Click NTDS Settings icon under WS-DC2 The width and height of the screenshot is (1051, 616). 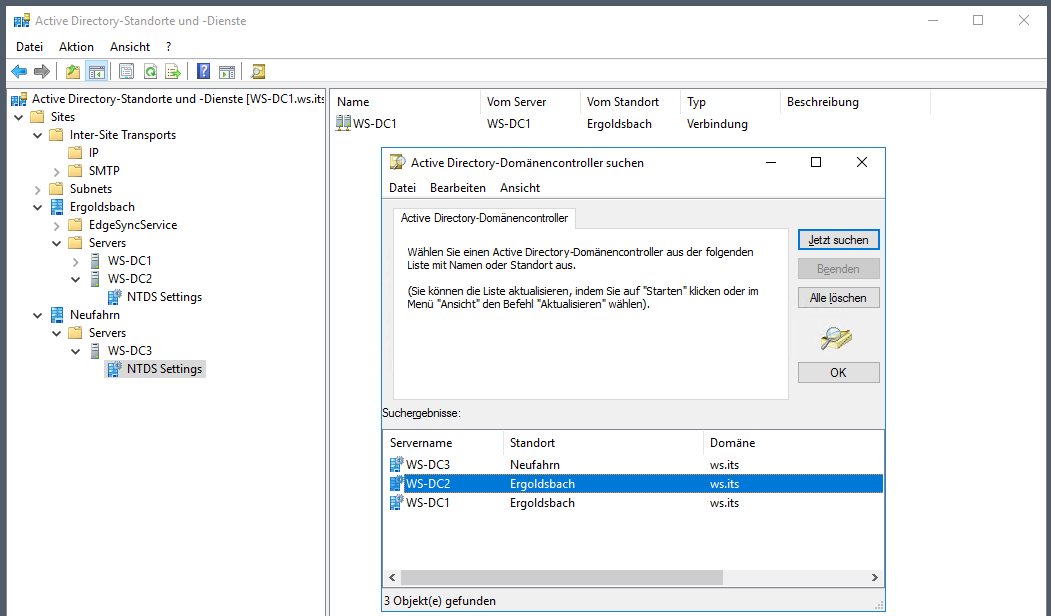[x=115, y=296]
